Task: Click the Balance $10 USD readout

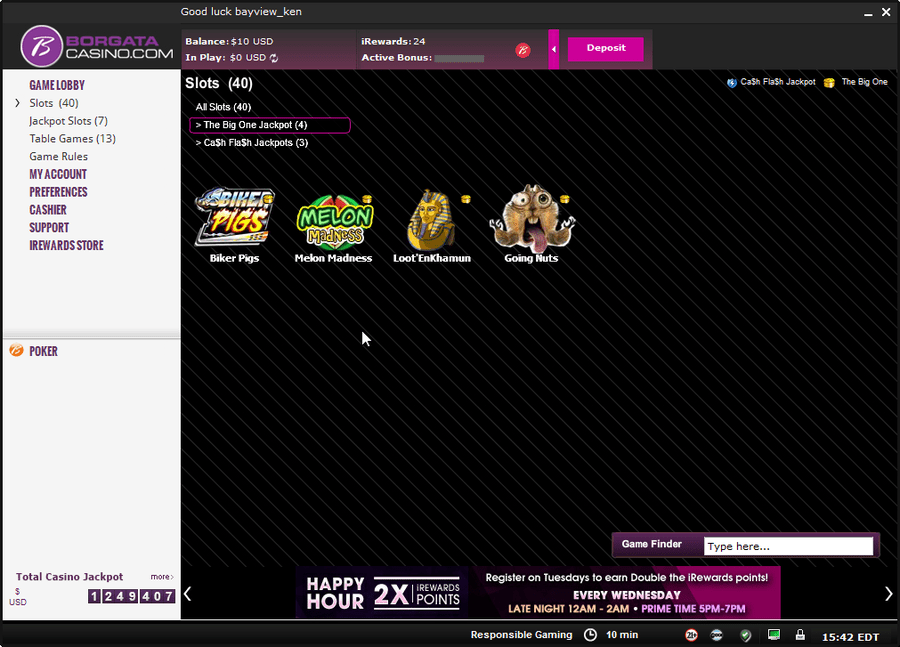Action: (229, 42)
